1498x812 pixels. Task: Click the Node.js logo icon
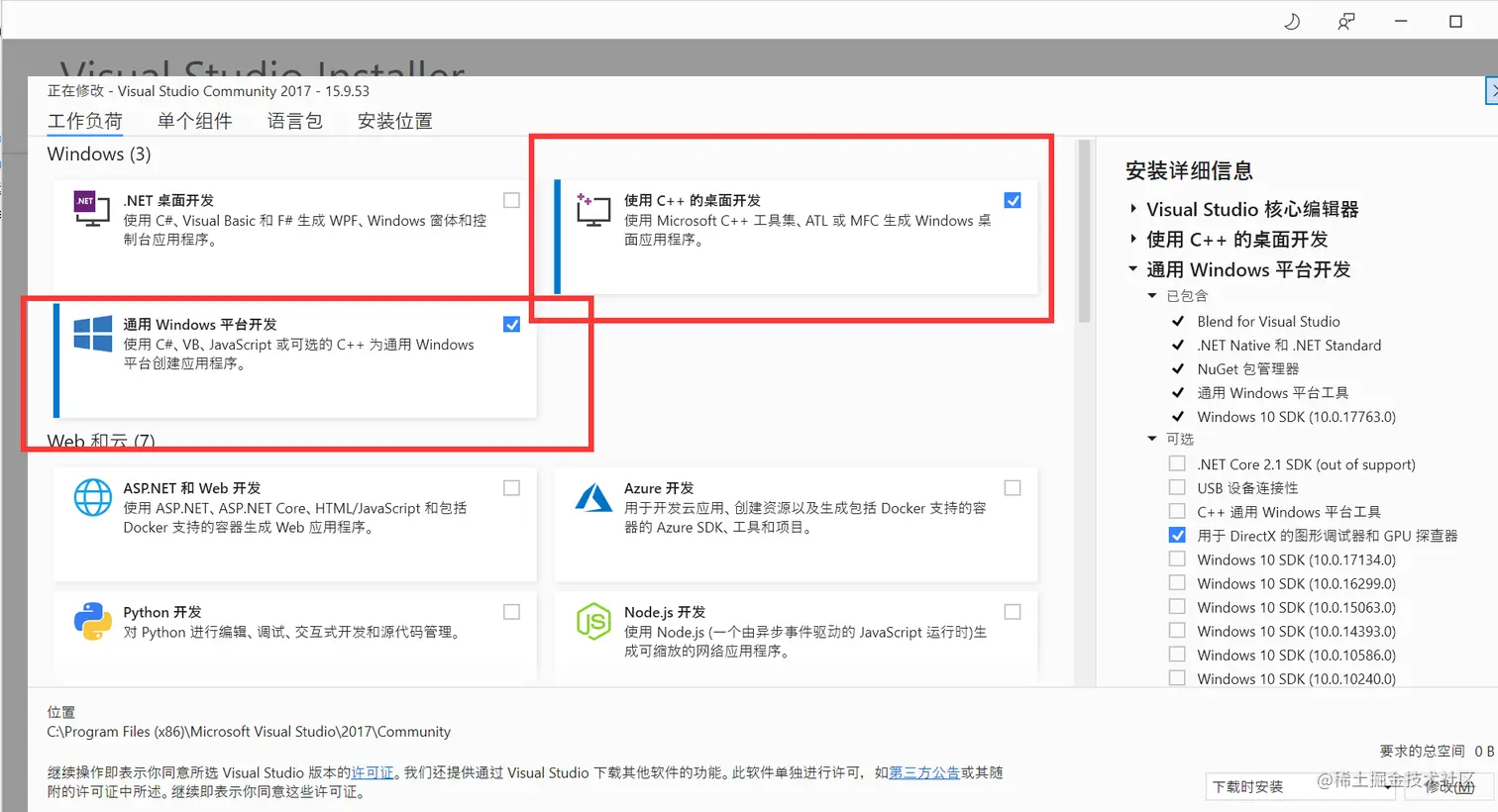[x=593, y=621]
